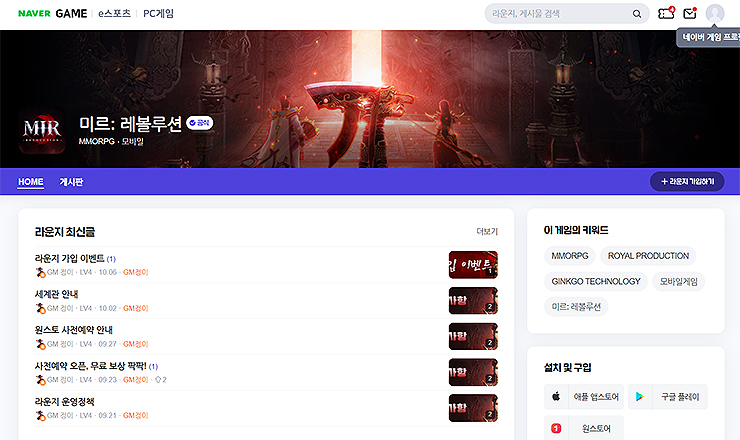
Task: Click the Apple logo icon
Action: click(556, 397)
